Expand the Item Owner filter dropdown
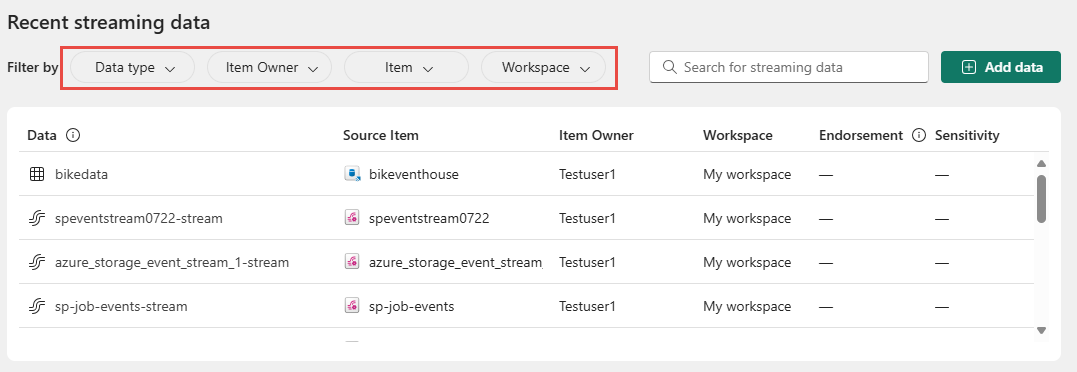1077x372 pixels. click(x=270, y=67)
